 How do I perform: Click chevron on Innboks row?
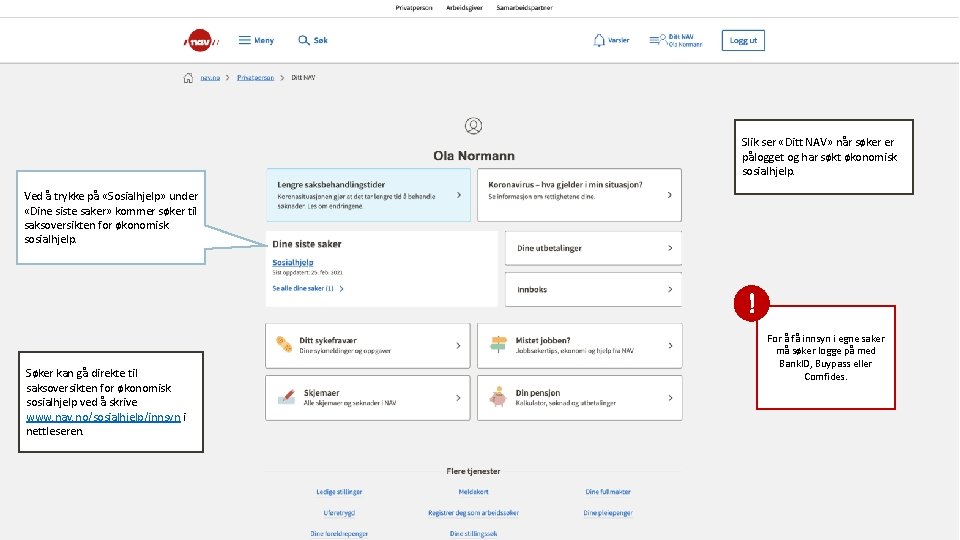670,289
